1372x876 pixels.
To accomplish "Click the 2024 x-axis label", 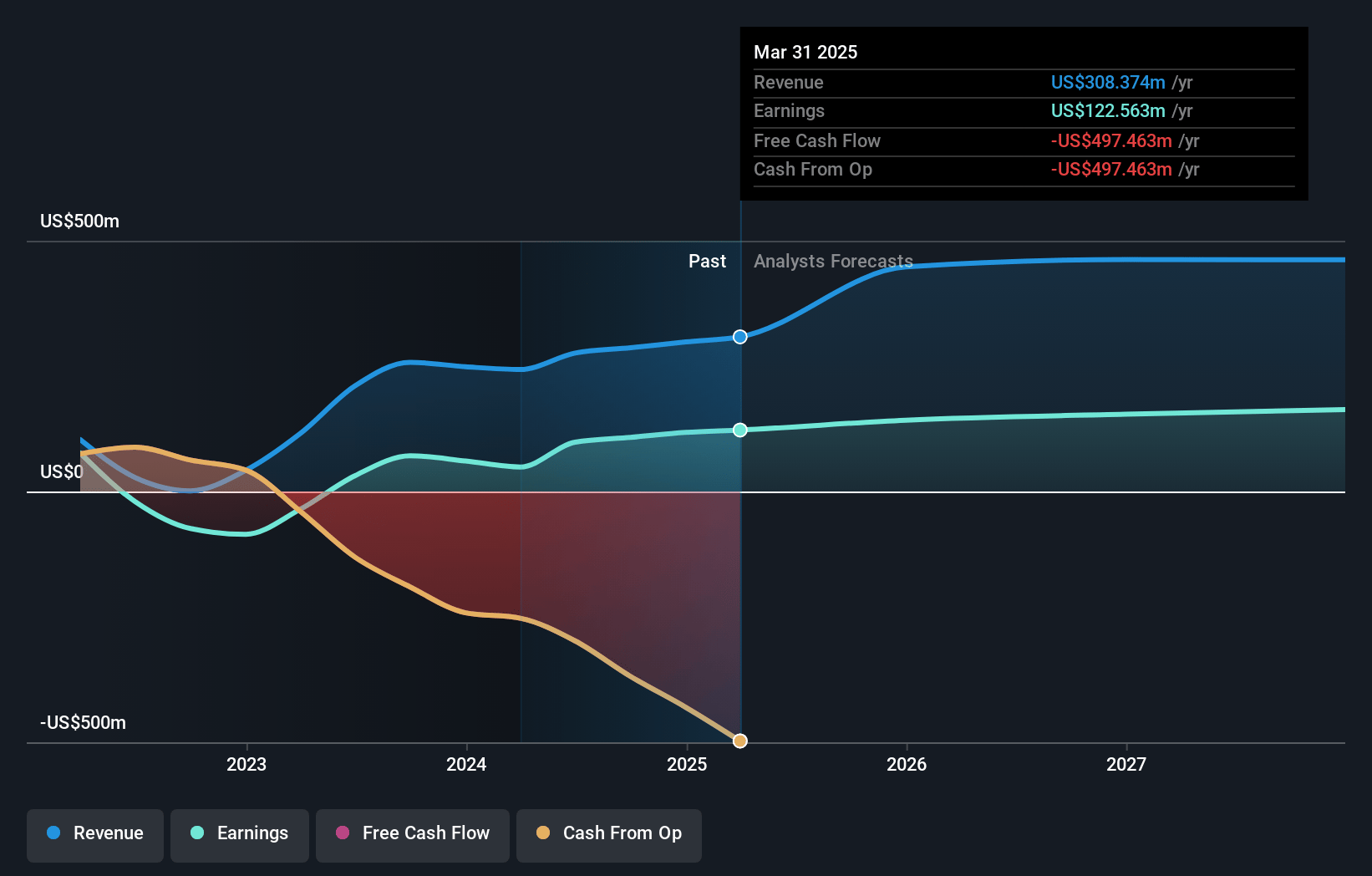I will [466, 764].
